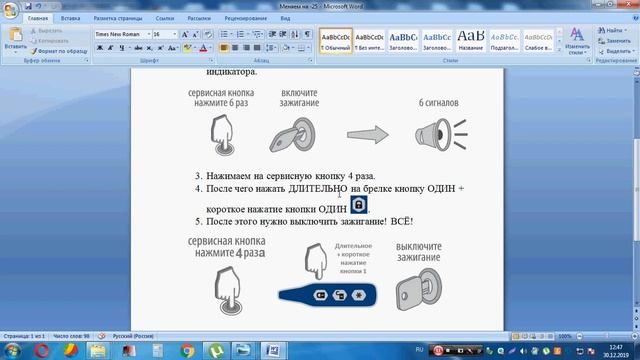Change language Русский (Россия) in status bar
This screenshot has height=360, width=640.
pyautogui.click(x=133, y=336)
